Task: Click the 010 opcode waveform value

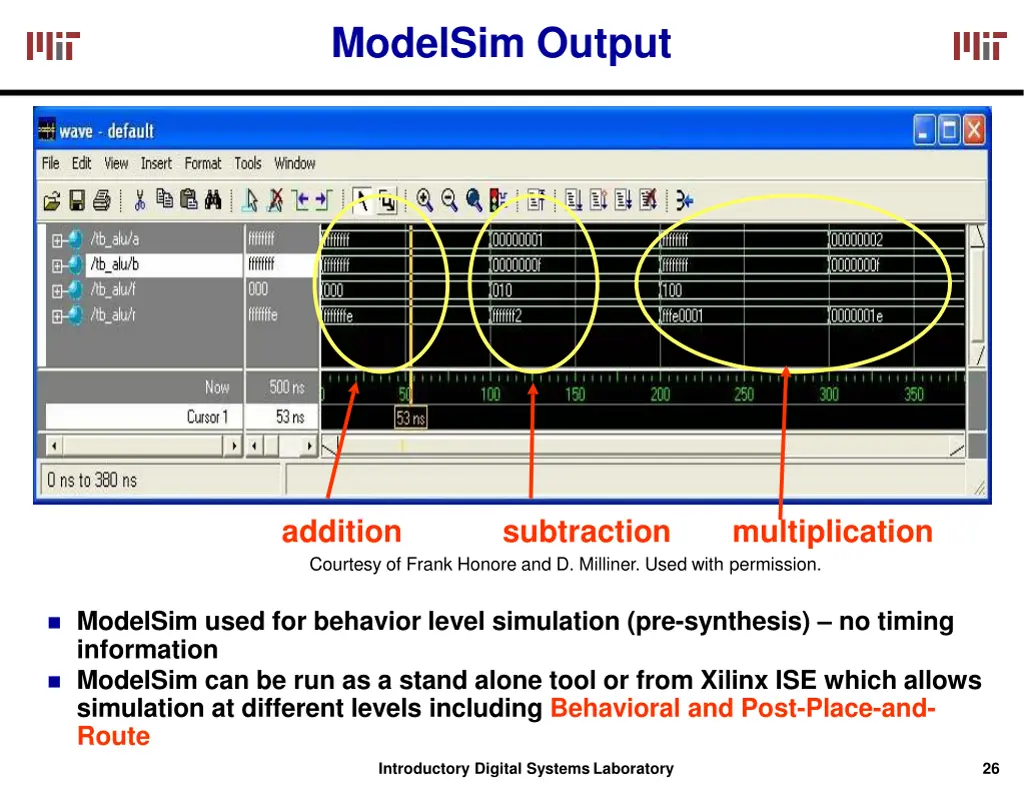Action: 502,291
